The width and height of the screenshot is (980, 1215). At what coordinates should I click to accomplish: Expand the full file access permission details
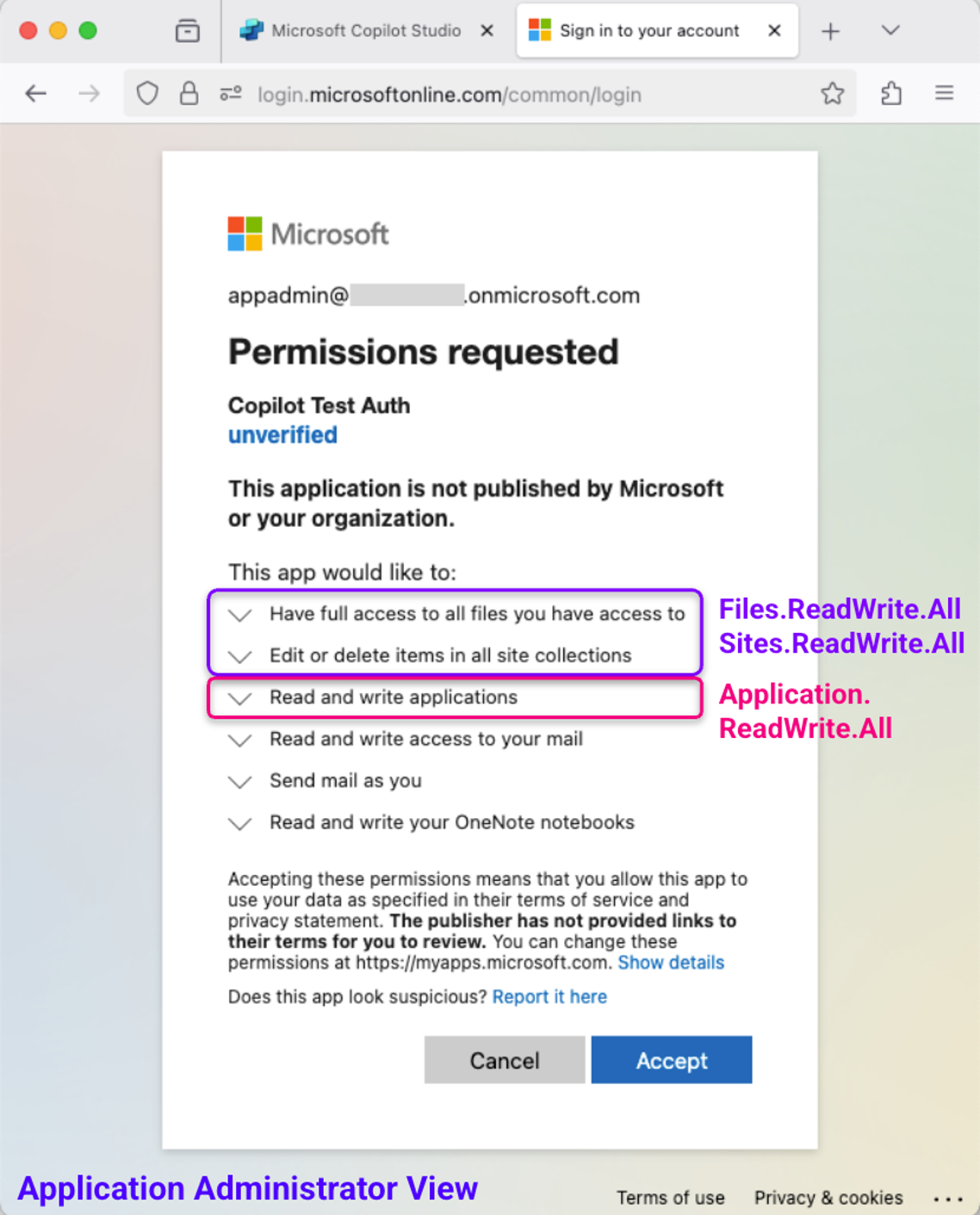coord(239,615)
